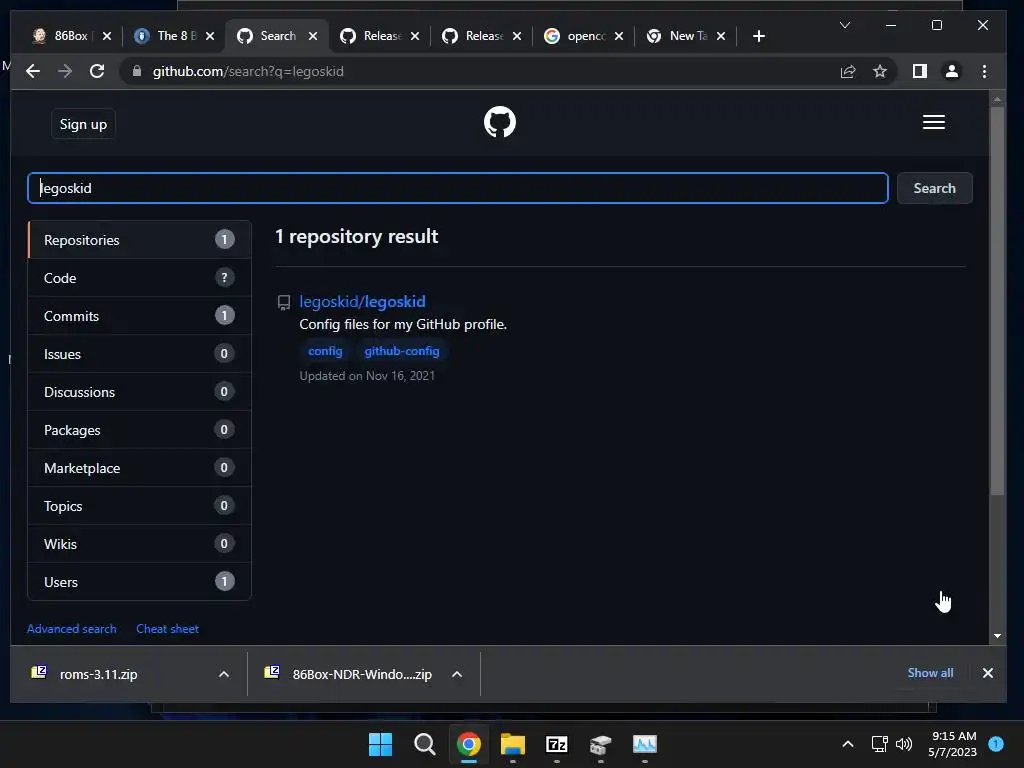Open the graph monitor app in taskbar
1024x768 pixels.
(645, 744)
